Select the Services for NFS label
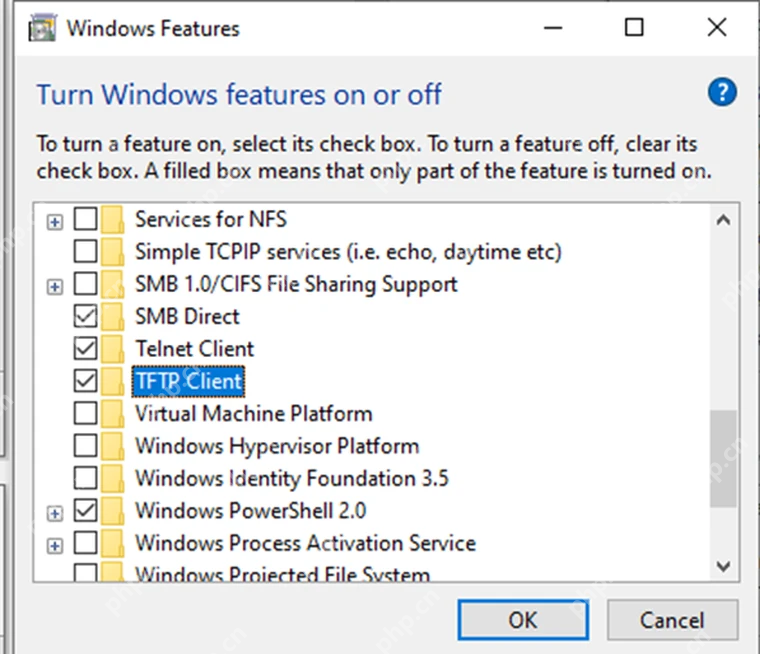This screenshot has height=654, width=760. tap(211, 219)
